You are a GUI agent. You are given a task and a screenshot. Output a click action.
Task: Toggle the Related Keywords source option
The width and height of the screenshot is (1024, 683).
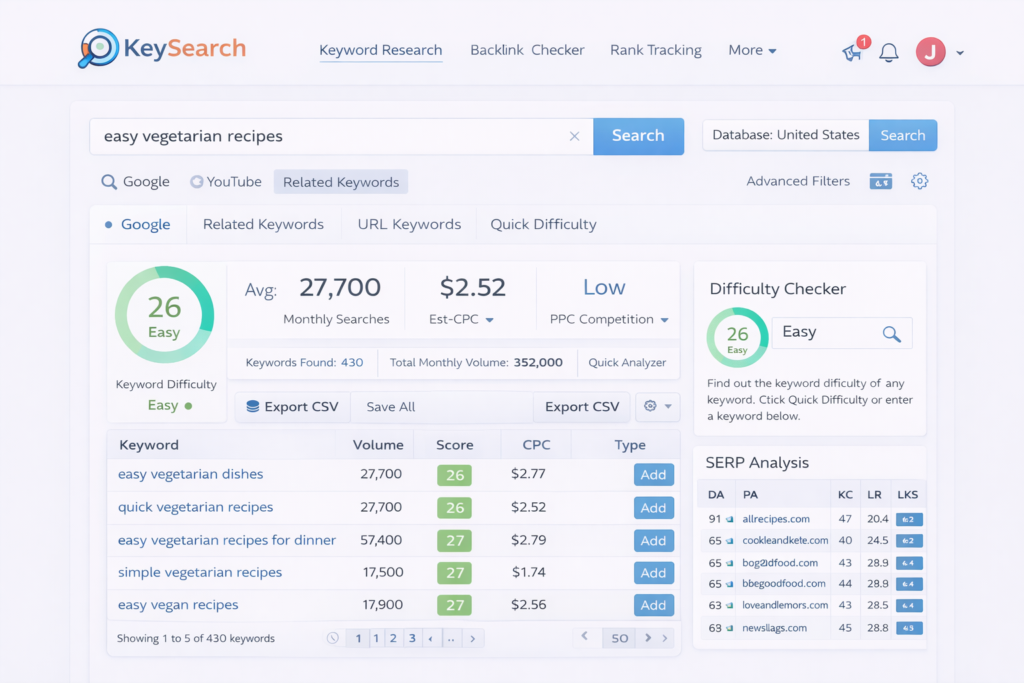(340, 182)
